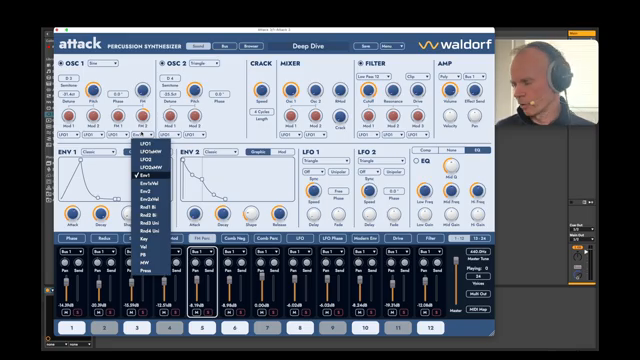The height and width of the screenshot is (360, 640).
Task: Open the OSC 1 Sine waveform dropdown
Action: [x=103, y=63]
